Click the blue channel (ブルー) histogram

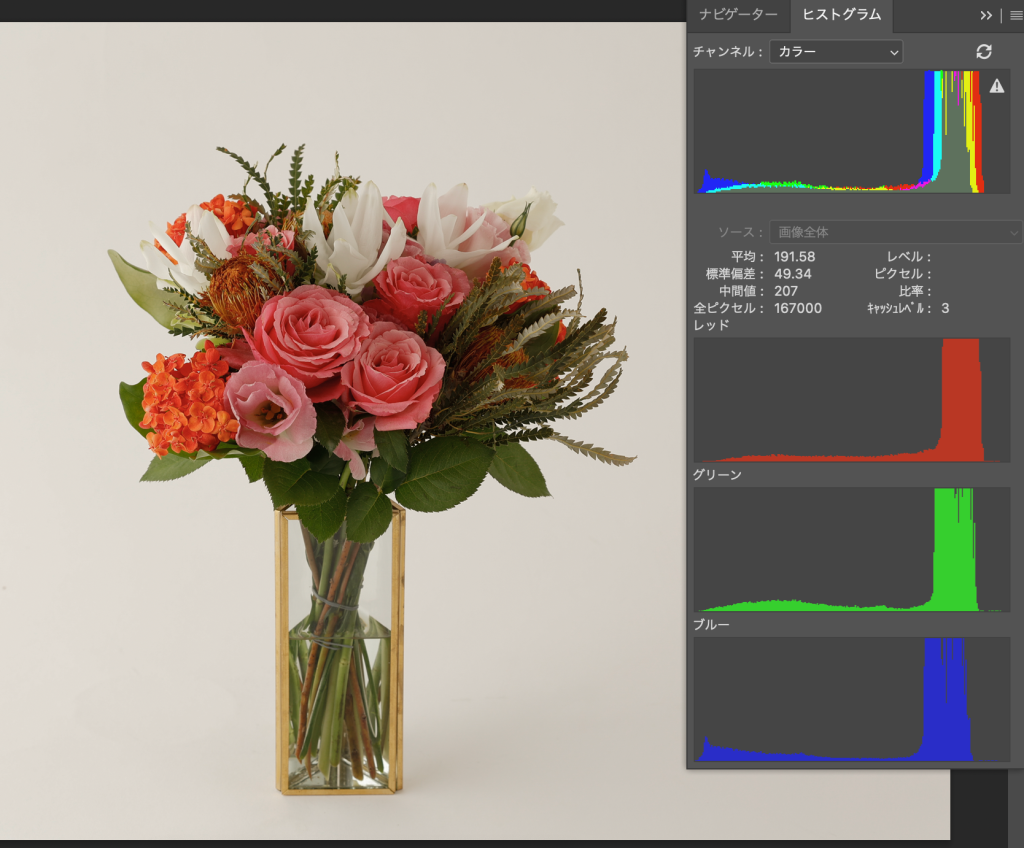pos(851,699)
